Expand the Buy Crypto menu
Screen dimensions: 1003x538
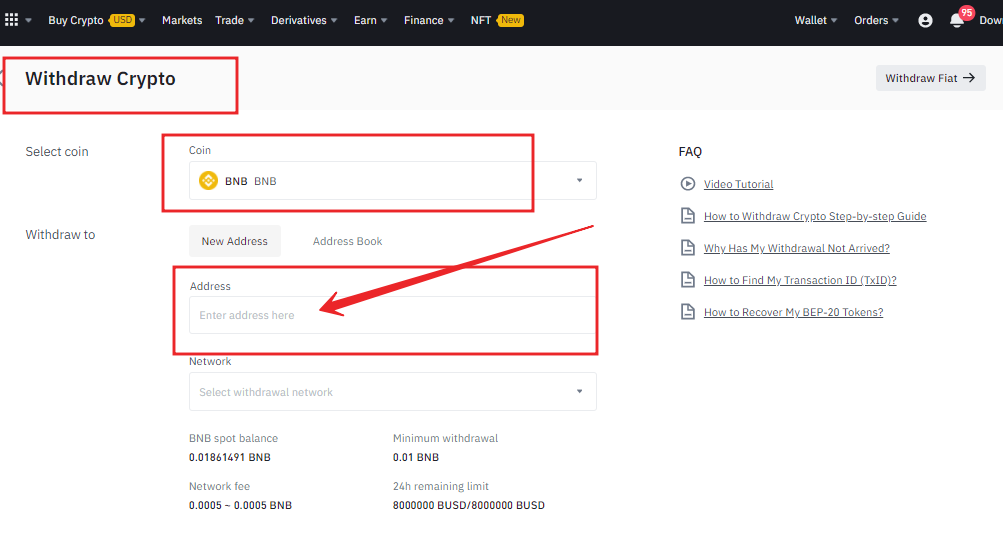pyautogui.click(x=96, y=20)
